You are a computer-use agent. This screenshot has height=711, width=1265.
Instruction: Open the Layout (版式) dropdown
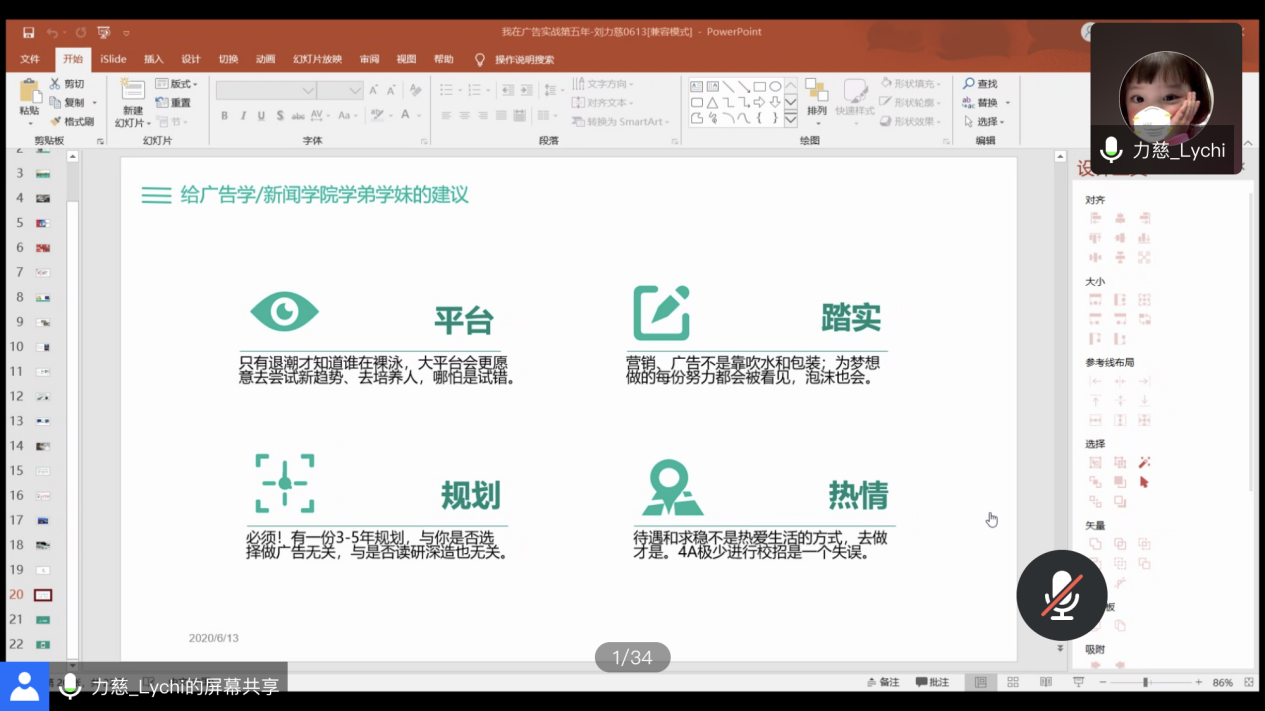point(177,84)
